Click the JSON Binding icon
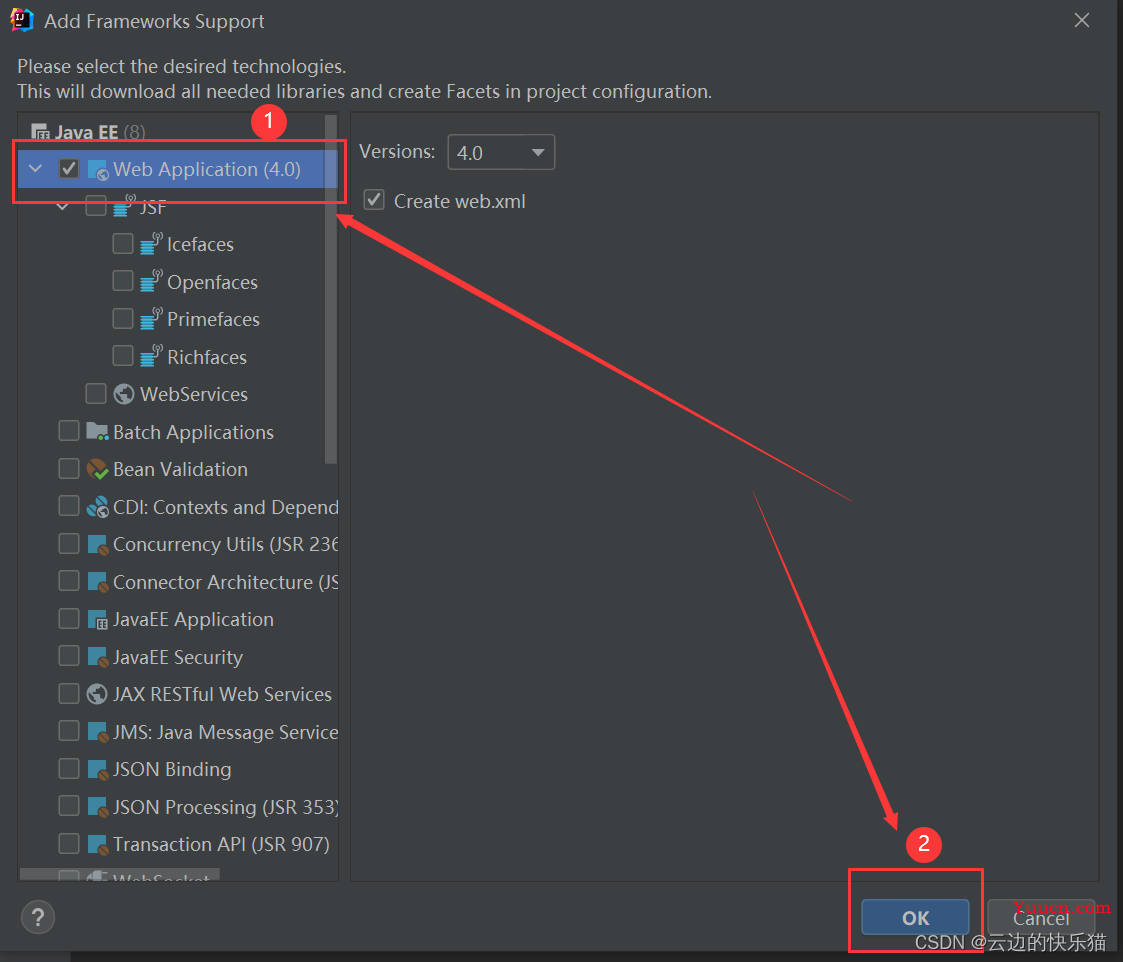This screenshot has width=1123, height=962. 97,769
